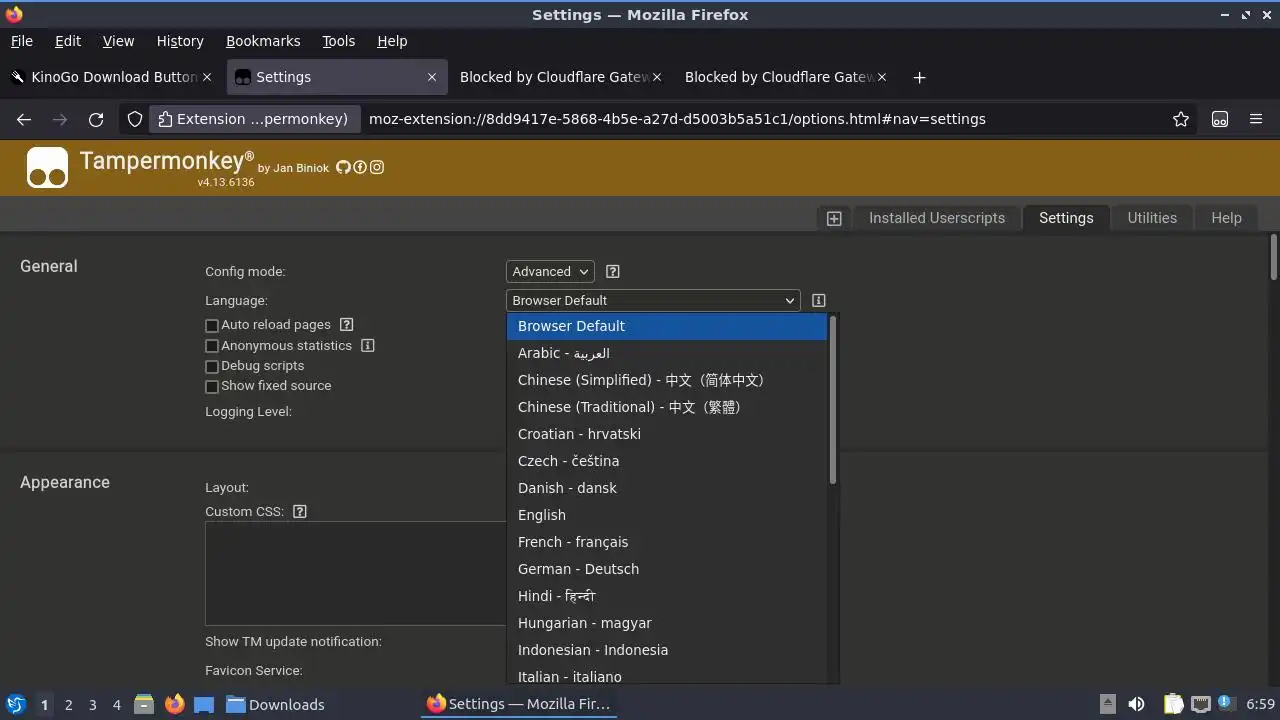Screen dimensions: 1280x720
Task: Enable Debug scripts checkbox
Action: (212, 366)
